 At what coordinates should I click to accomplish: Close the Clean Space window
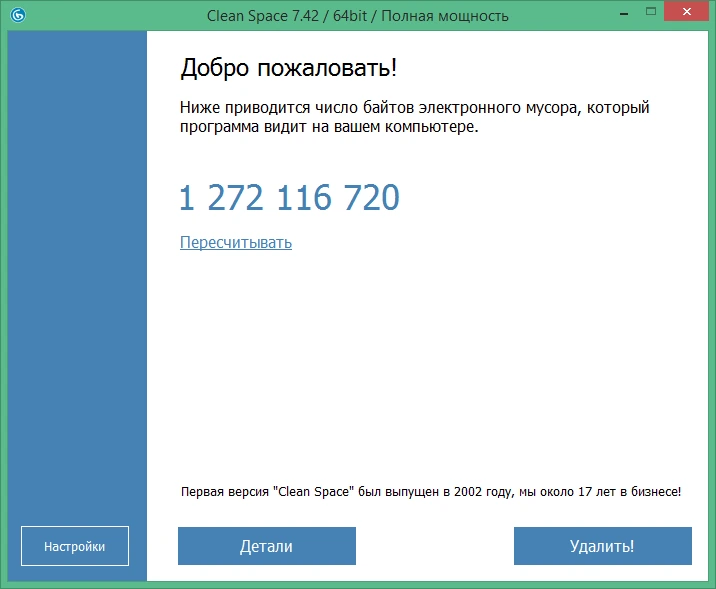click(x=686, y=12)
